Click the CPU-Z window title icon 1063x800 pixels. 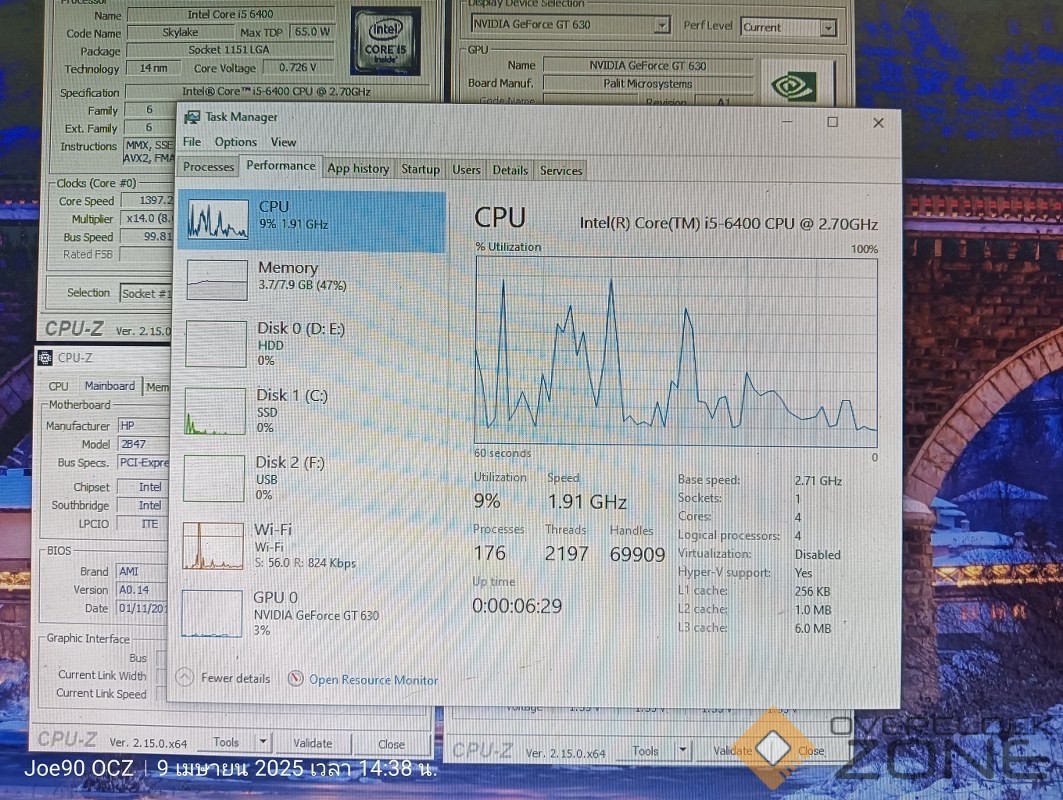(x=45, y=357)
